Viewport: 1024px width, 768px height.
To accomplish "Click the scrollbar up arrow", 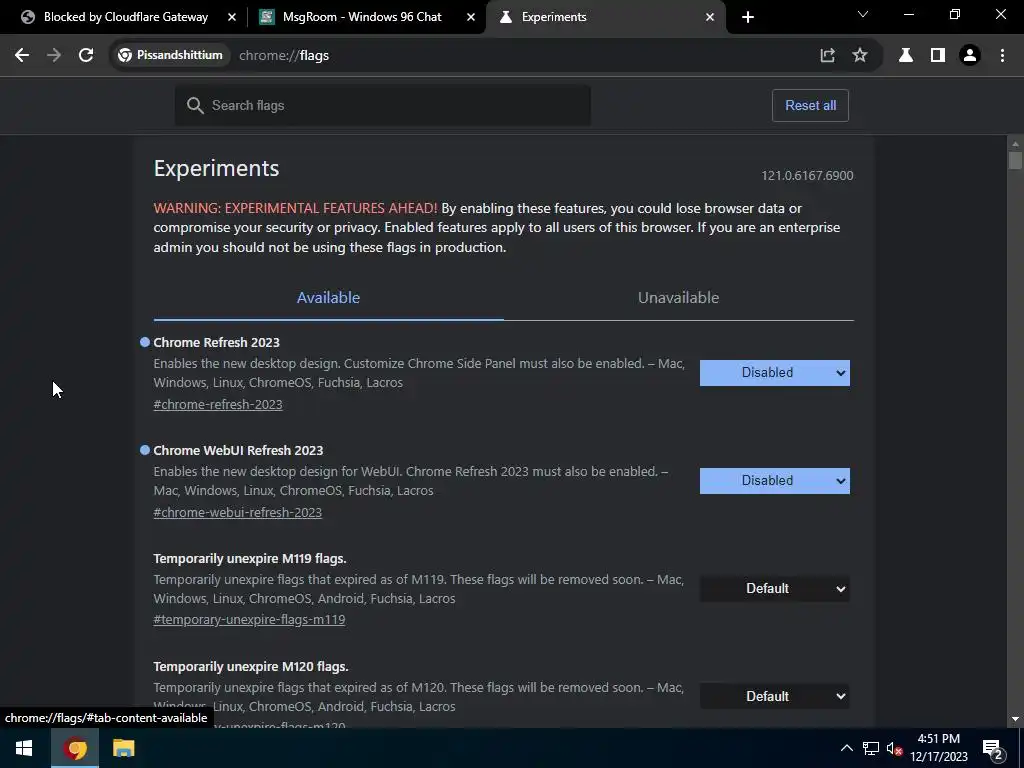I will point(1015,143).
